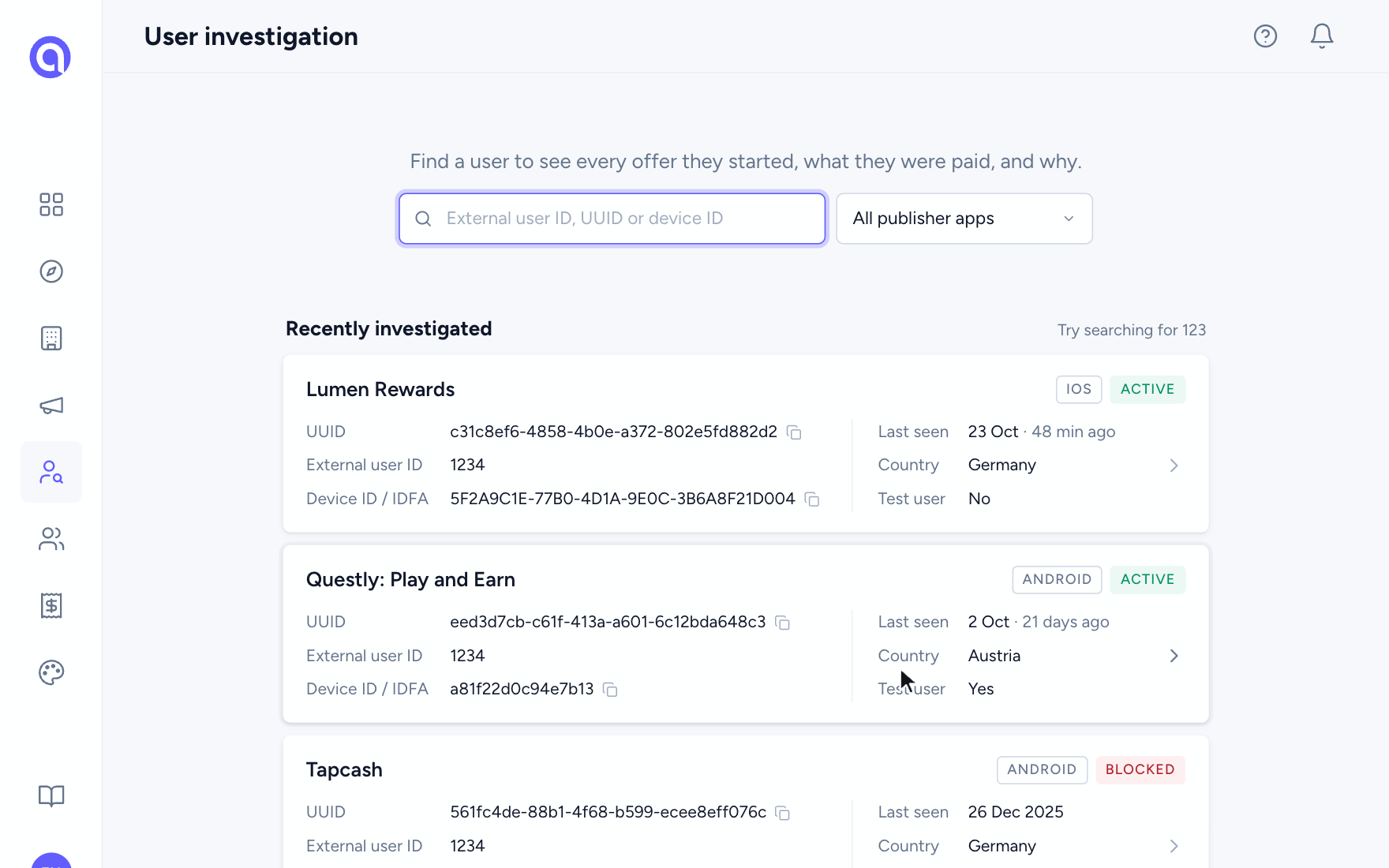Open the building icon in sidebar

[51, 339]
